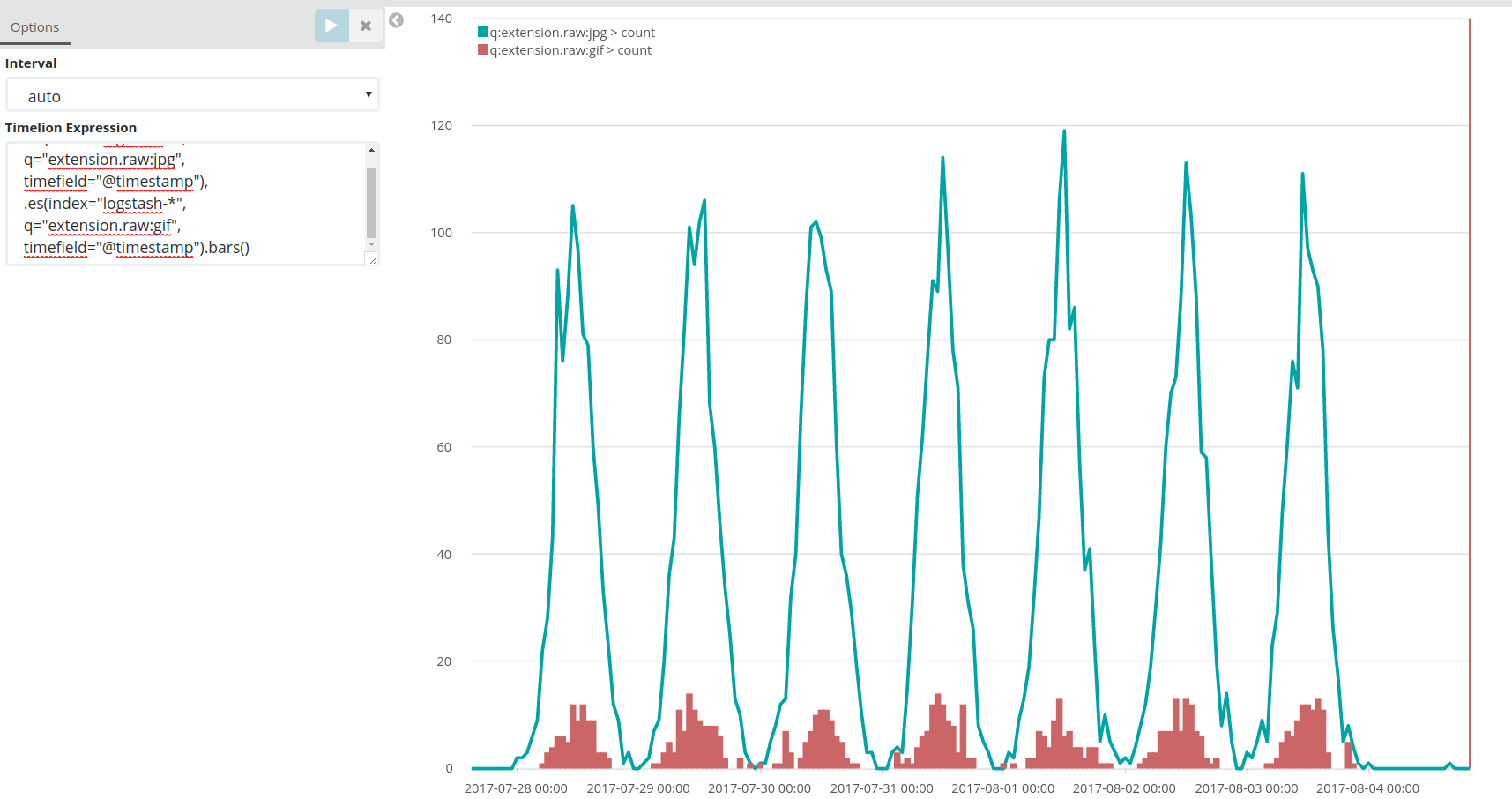Click inside the Timelion Expression textarea
The width and height of the screenshot is (1512, 799).
point(185,204)
